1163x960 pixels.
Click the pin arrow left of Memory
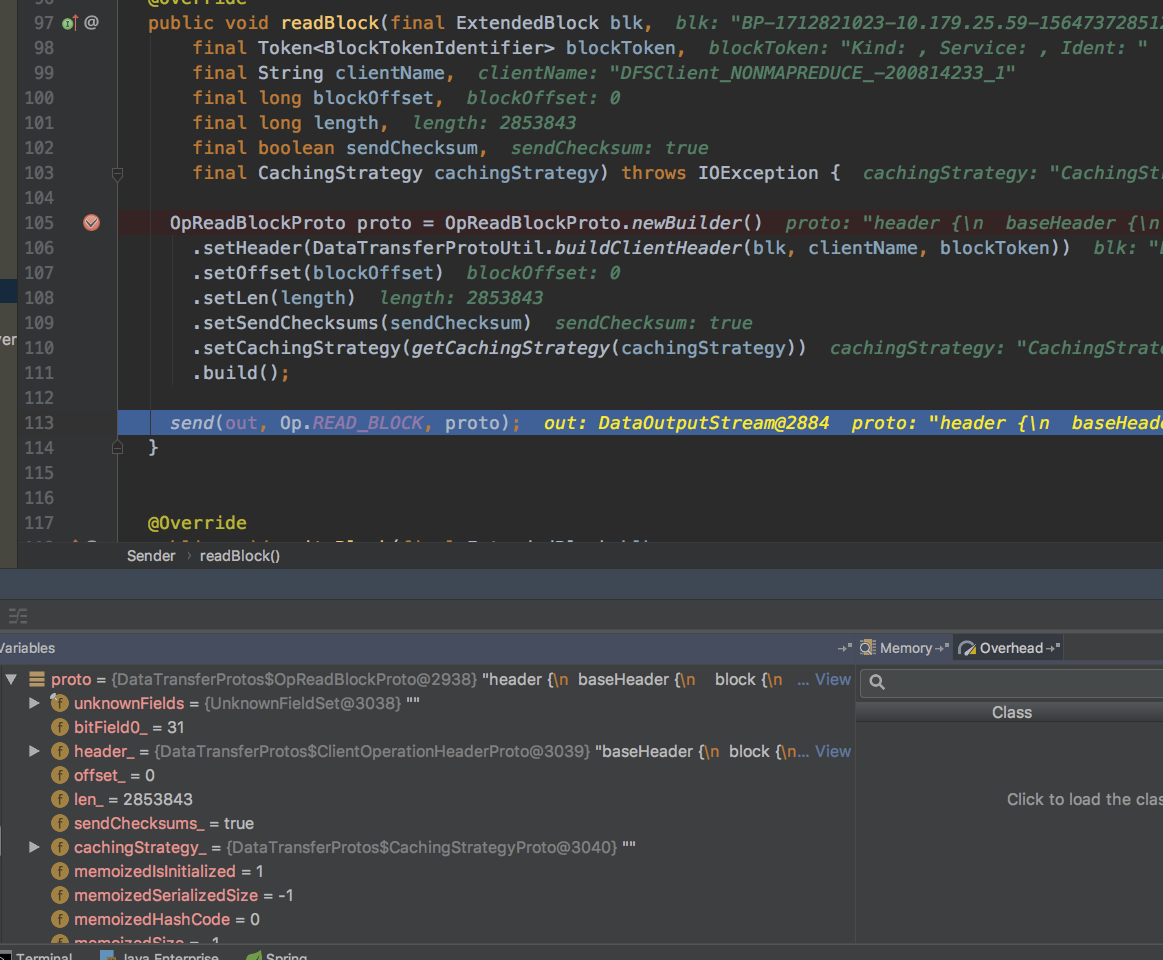(845, 648)
